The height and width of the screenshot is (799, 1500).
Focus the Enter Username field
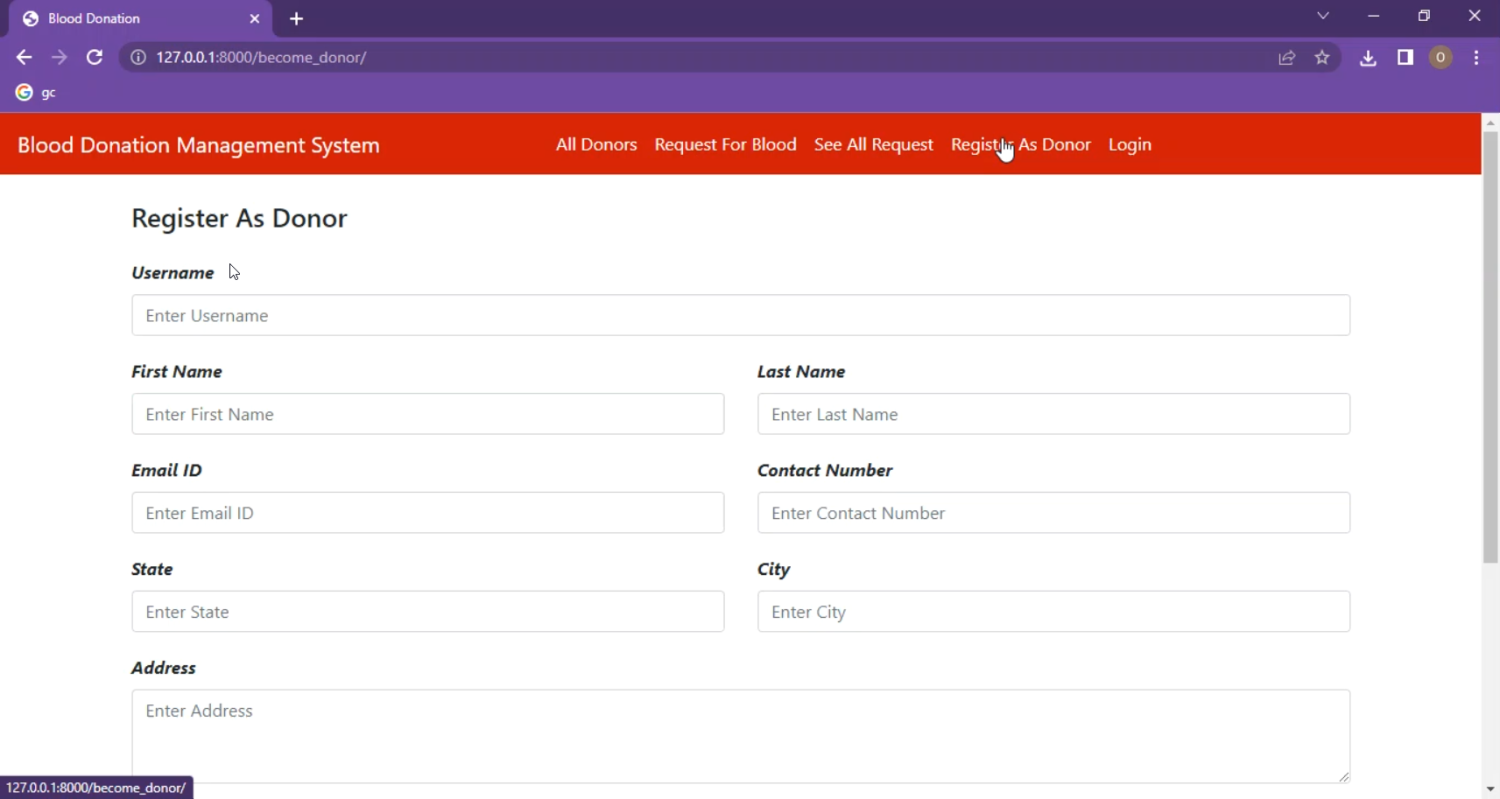[x=740, y=315]
